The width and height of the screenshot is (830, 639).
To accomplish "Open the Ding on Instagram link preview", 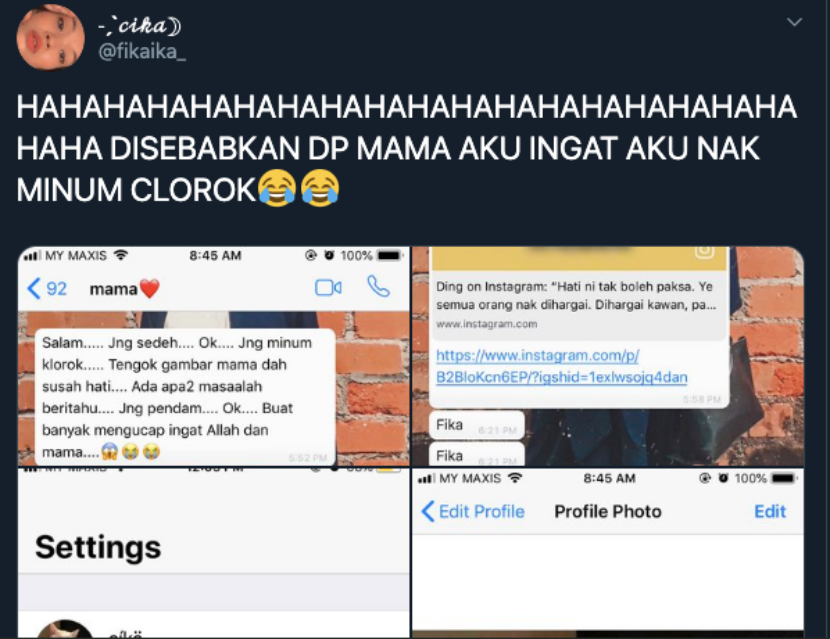I will [579, 305].
